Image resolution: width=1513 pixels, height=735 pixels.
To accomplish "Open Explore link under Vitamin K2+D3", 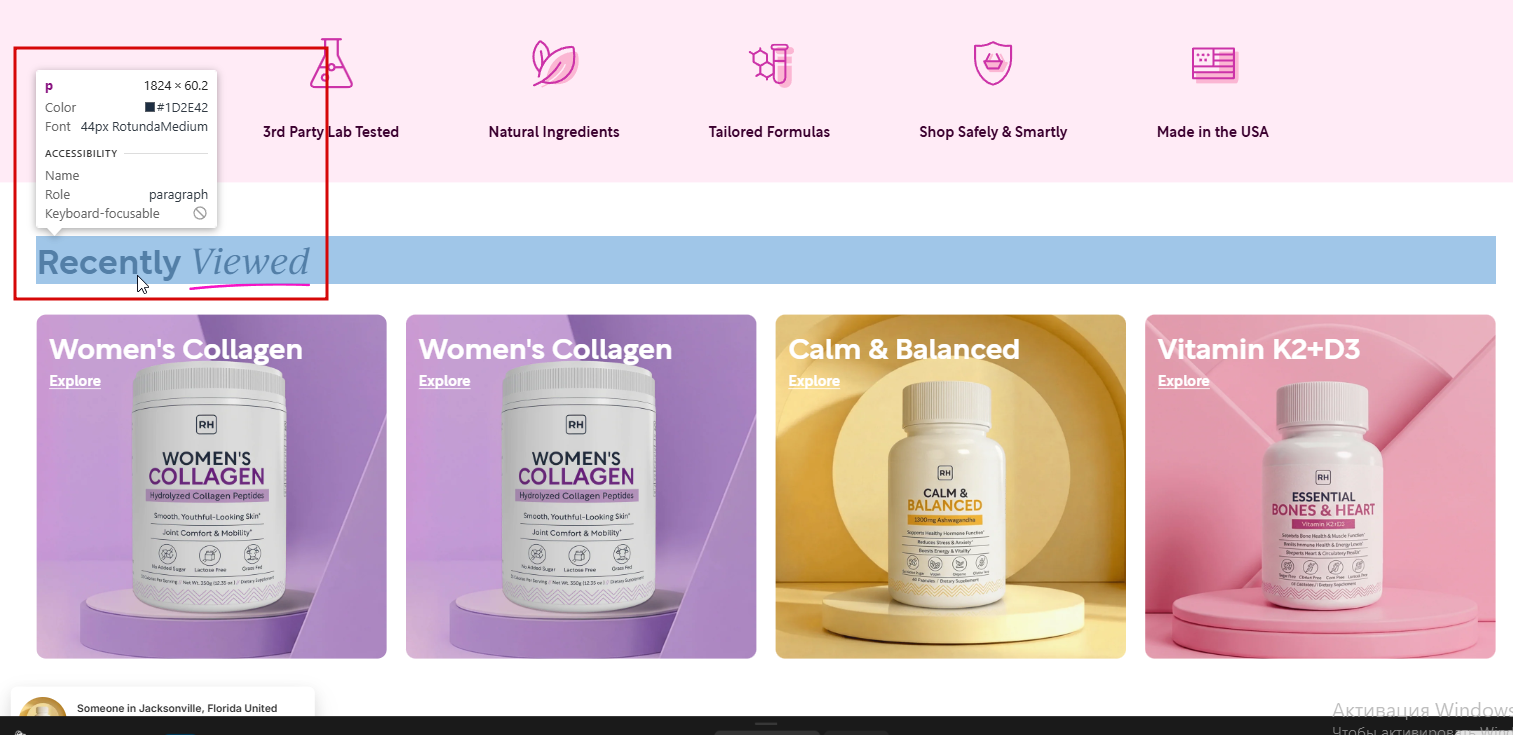I will point(1183,381).
